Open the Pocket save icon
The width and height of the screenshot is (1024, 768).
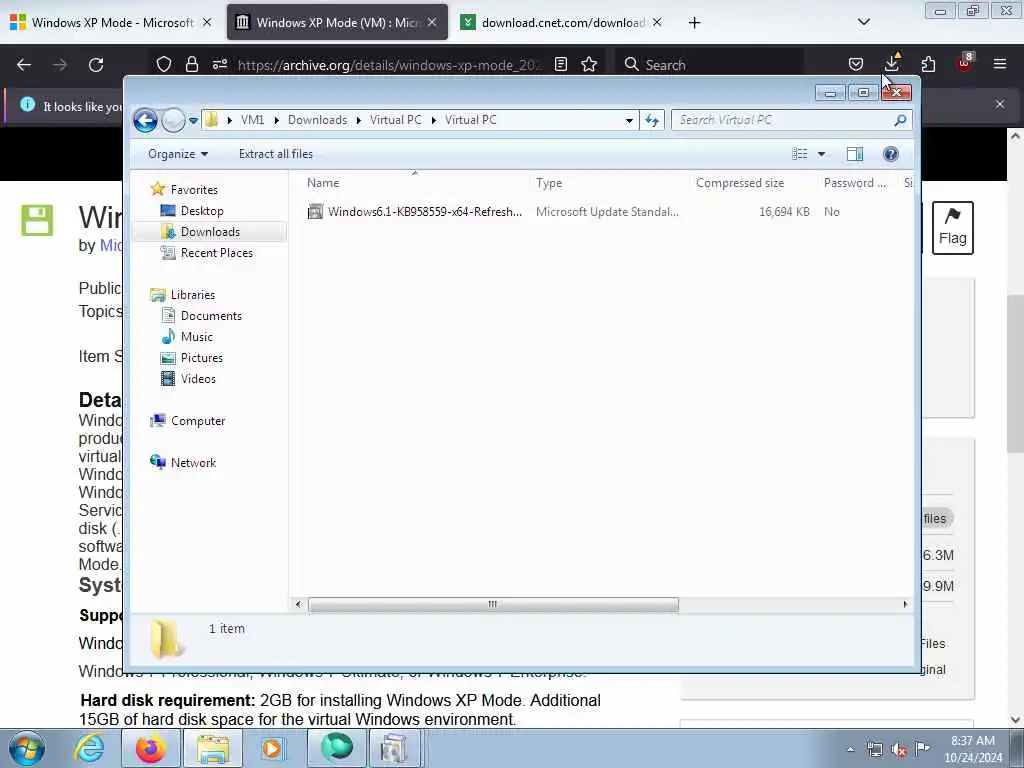(x=856, y=65)
